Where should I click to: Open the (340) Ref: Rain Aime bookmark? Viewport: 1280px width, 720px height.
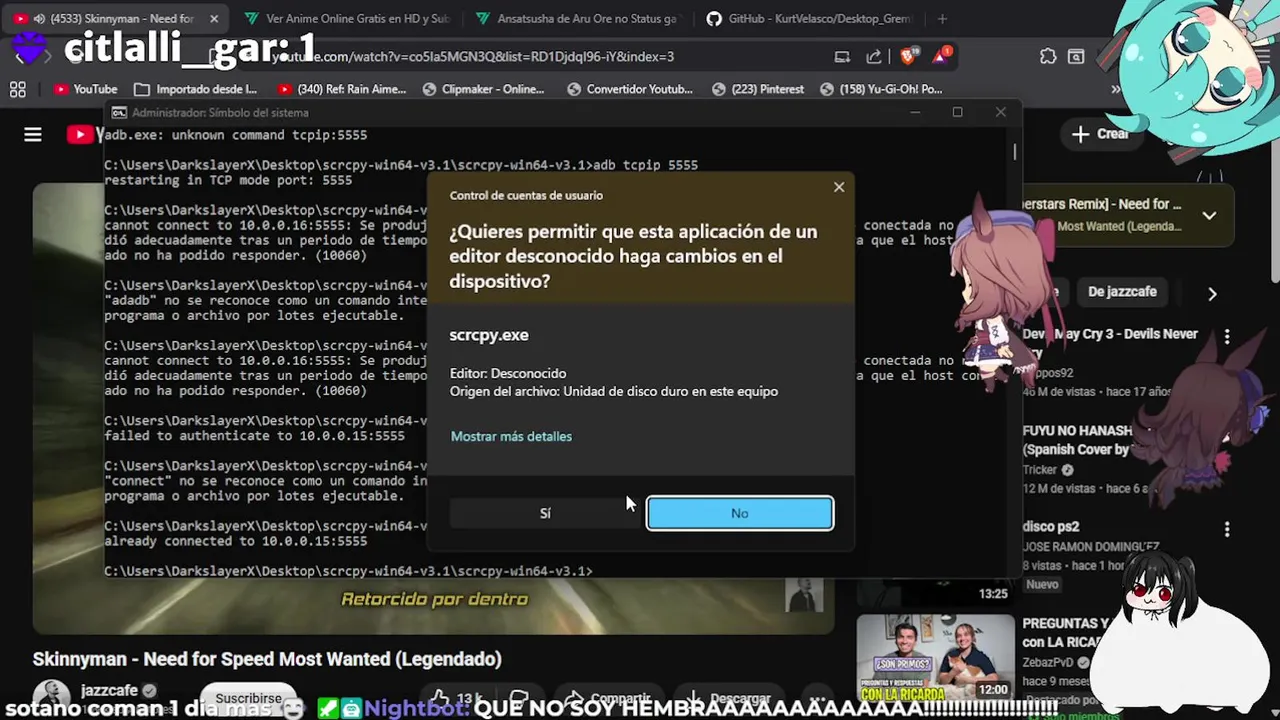click(x=342, y=89)
